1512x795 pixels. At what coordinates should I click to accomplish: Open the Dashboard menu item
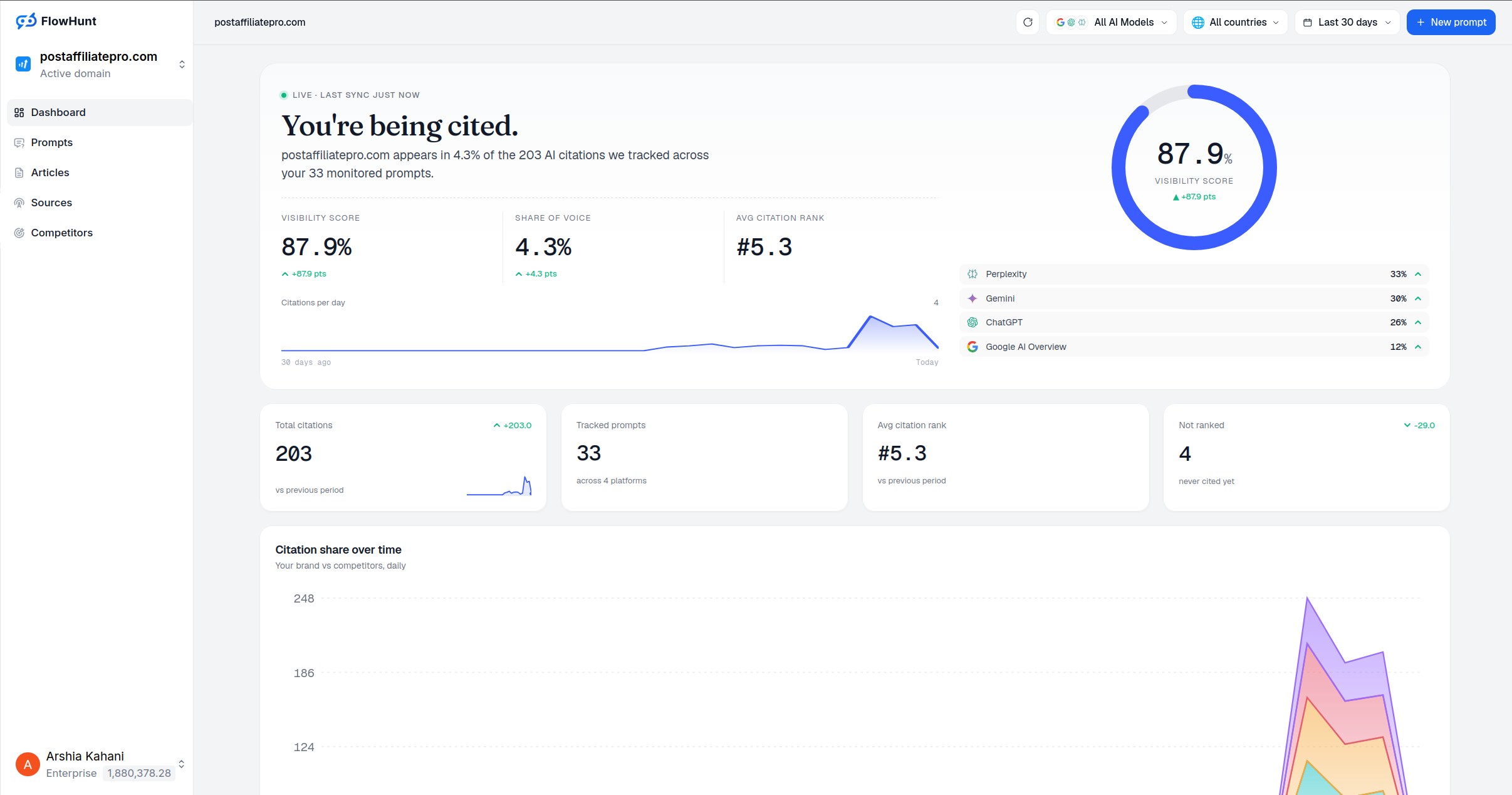click(100, 112)
